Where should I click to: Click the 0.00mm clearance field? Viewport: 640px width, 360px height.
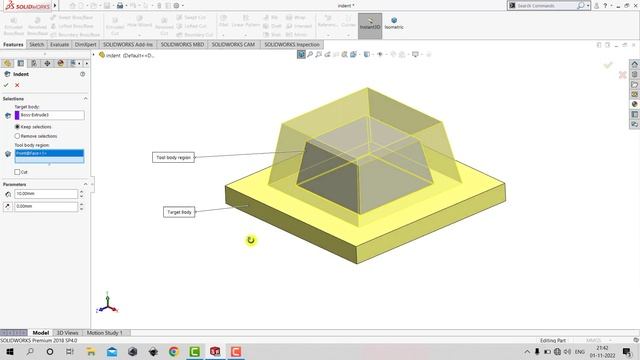[46, 207]
